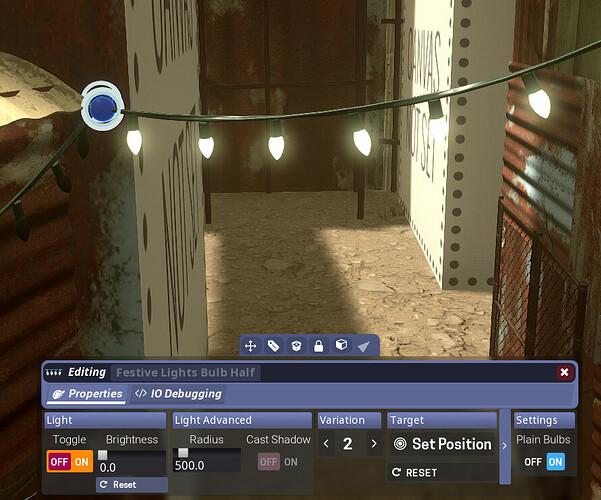Click the cube icon in toolbar
Image resolution: width=601 pixels, height=500 pixels.
[341, 346]
